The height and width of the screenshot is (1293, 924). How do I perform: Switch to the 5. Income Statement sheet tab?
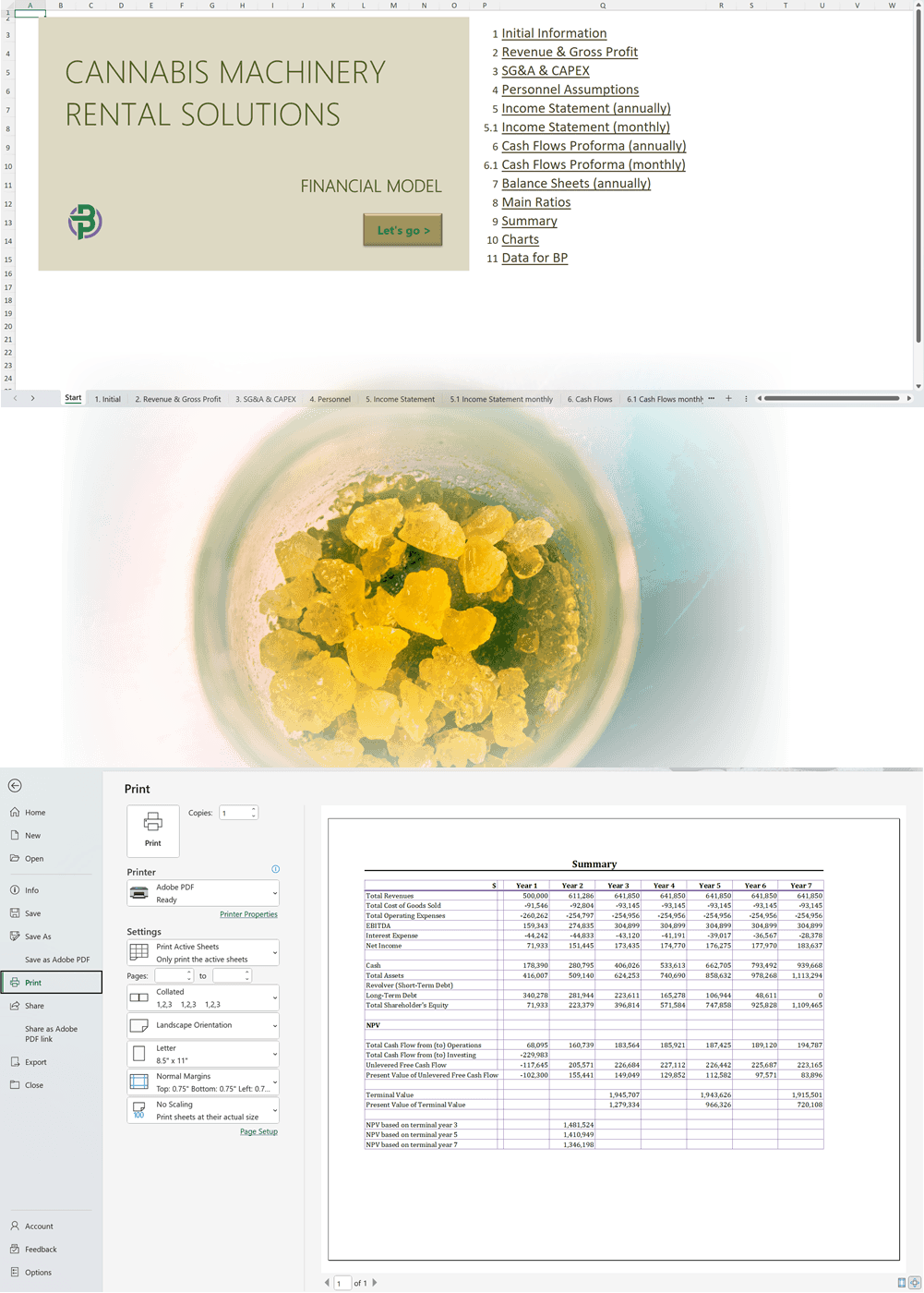point(400,399)
